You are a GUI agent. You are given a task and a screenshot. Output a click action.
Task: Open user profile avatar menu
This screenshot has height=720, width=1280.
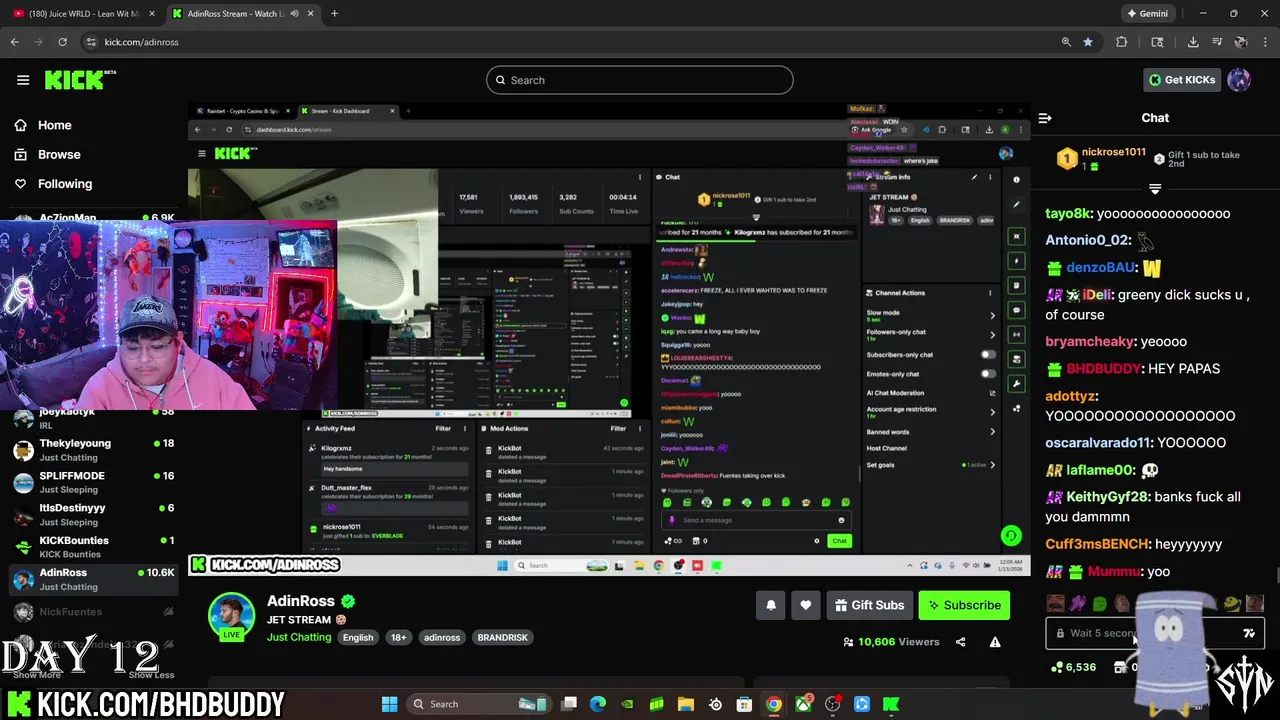1239,80
